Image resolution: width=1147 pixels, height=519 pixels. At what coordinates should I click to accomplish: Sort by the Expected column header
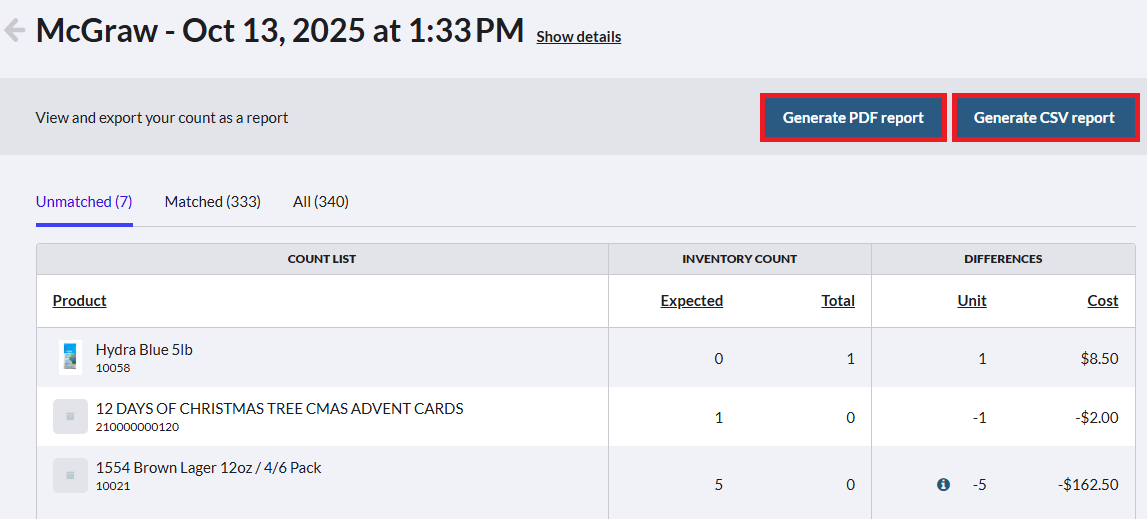(692, 301)
